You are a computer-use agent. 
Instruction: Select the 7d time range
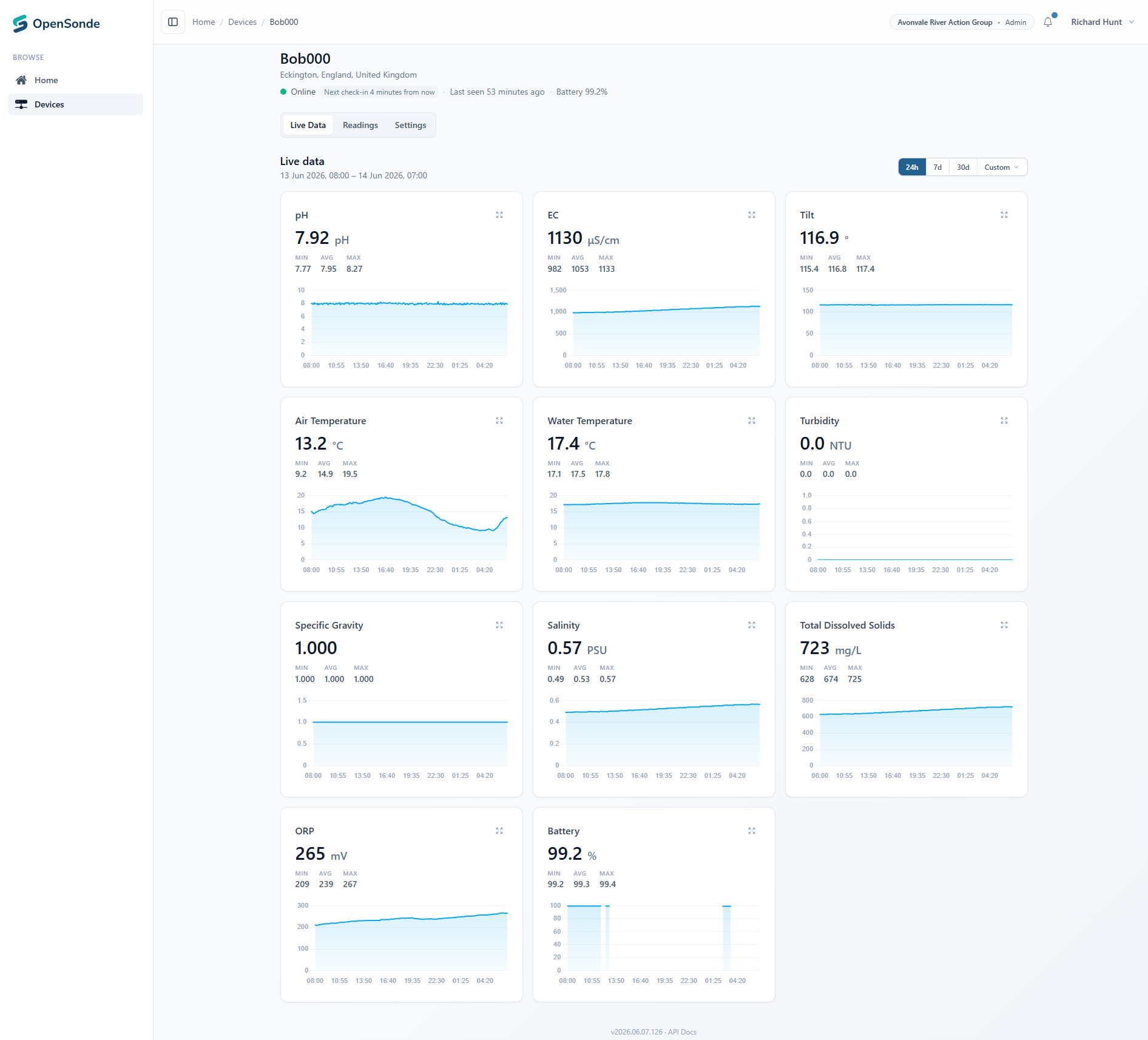point(937,167)
